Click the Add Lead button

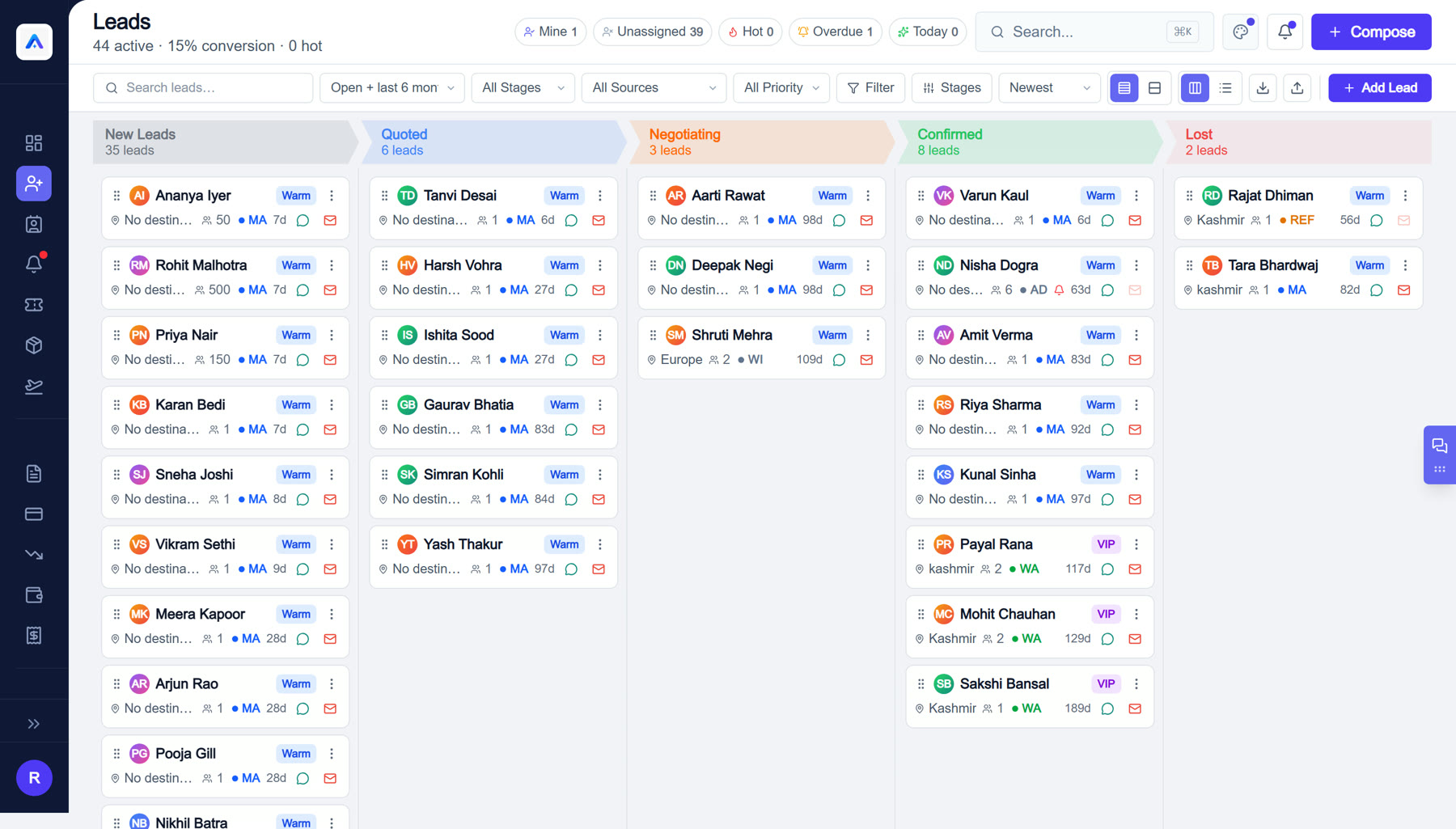(1380, 87)
